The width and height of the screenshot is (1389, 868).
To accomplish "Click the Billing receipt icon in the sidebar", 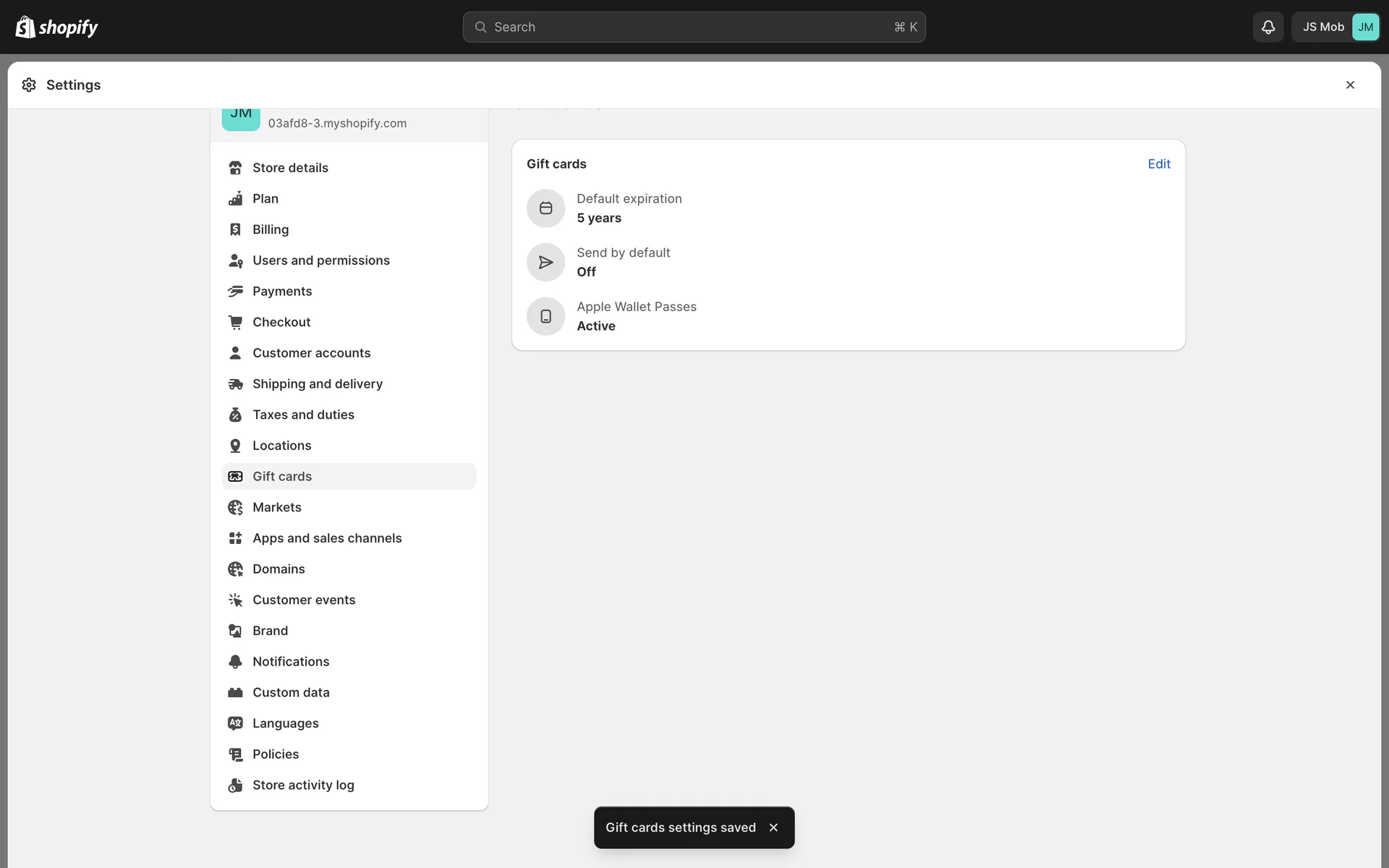I will (x=235, y=229).
